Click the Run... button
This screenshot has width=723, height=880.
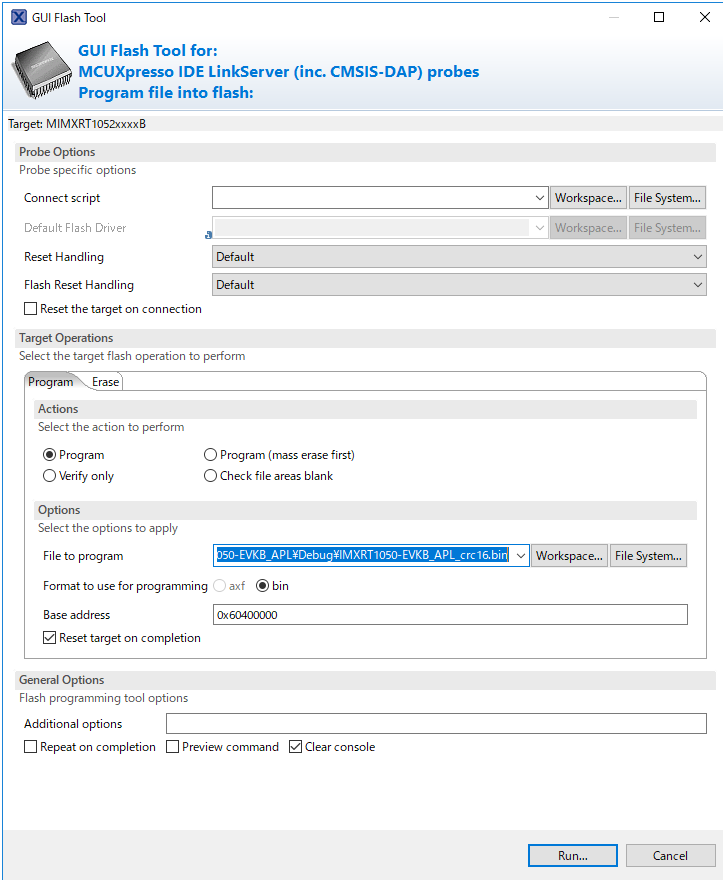(x=573, y=856)
